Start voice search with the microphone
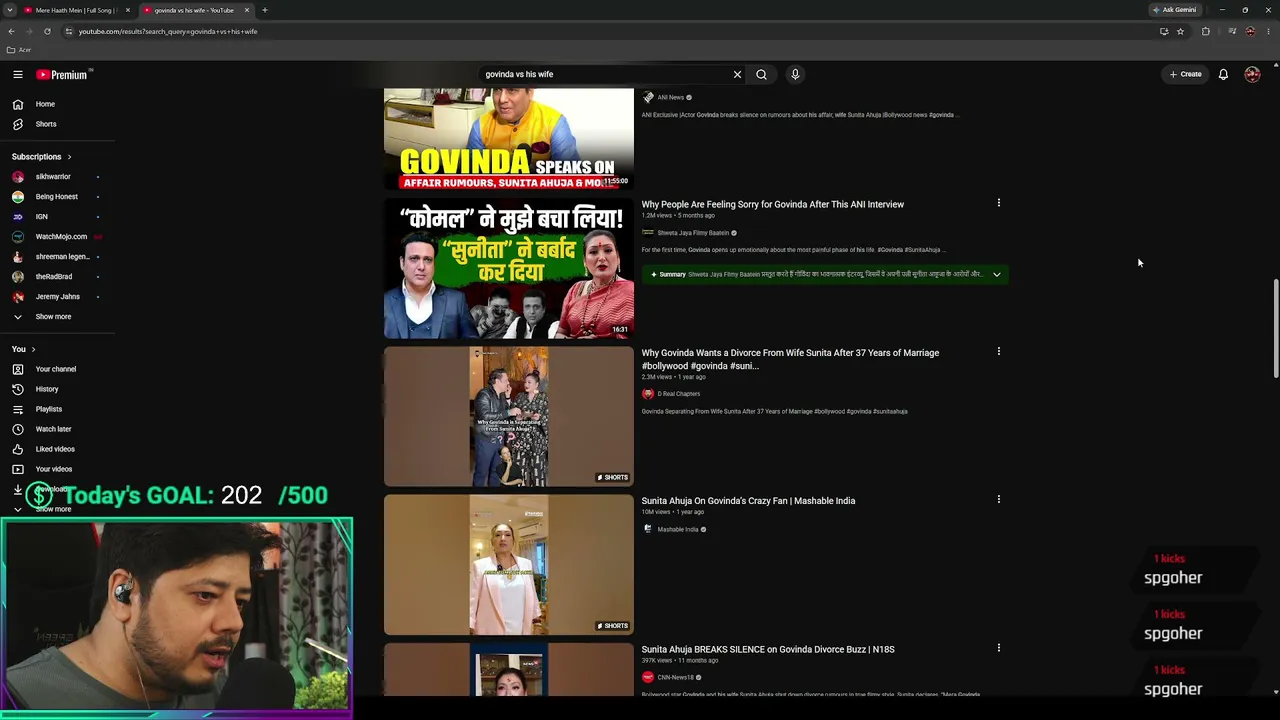Viewport: 1280px width, 720px height. click(x=795, y=74)
